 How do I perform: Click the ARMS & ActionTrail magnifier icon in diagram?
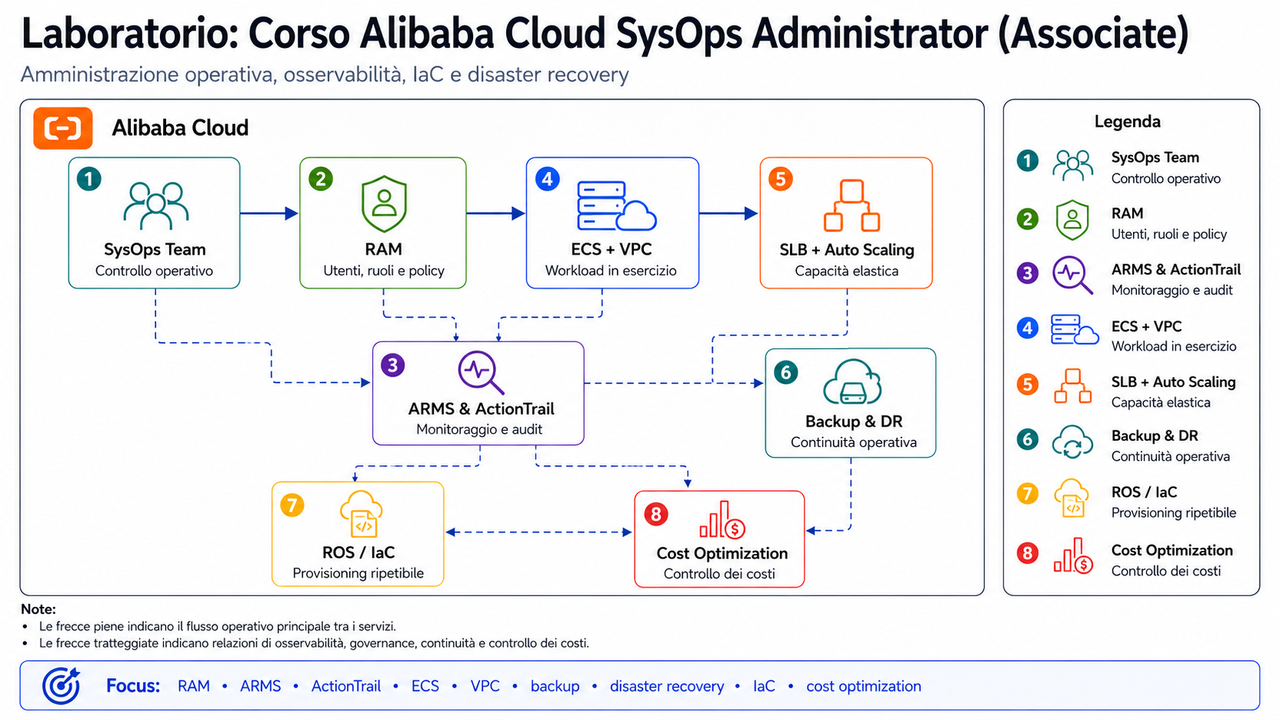click(x=483, y=374)
